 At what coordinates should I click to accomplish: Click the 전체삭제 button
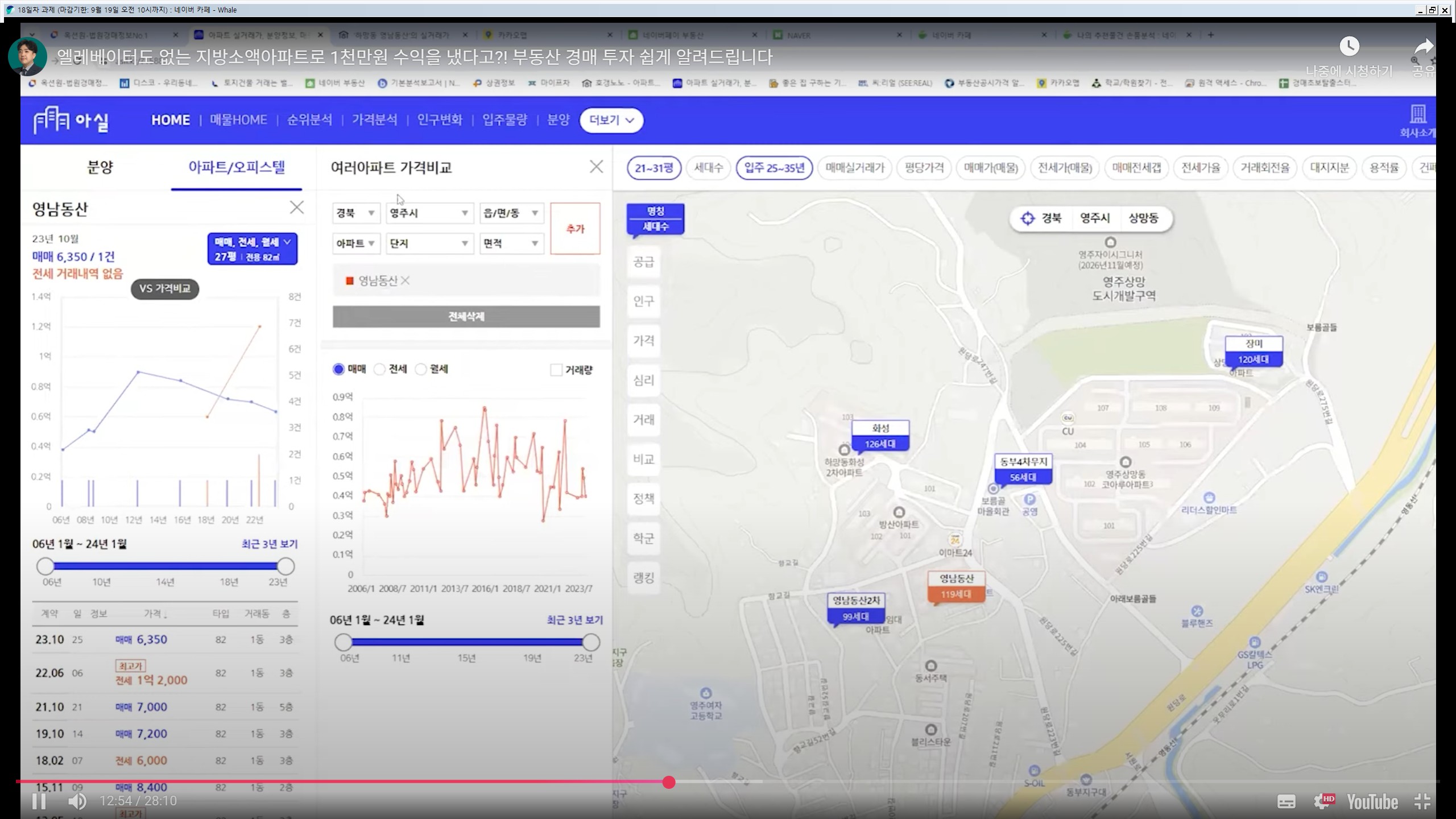(x=466, y=317)
